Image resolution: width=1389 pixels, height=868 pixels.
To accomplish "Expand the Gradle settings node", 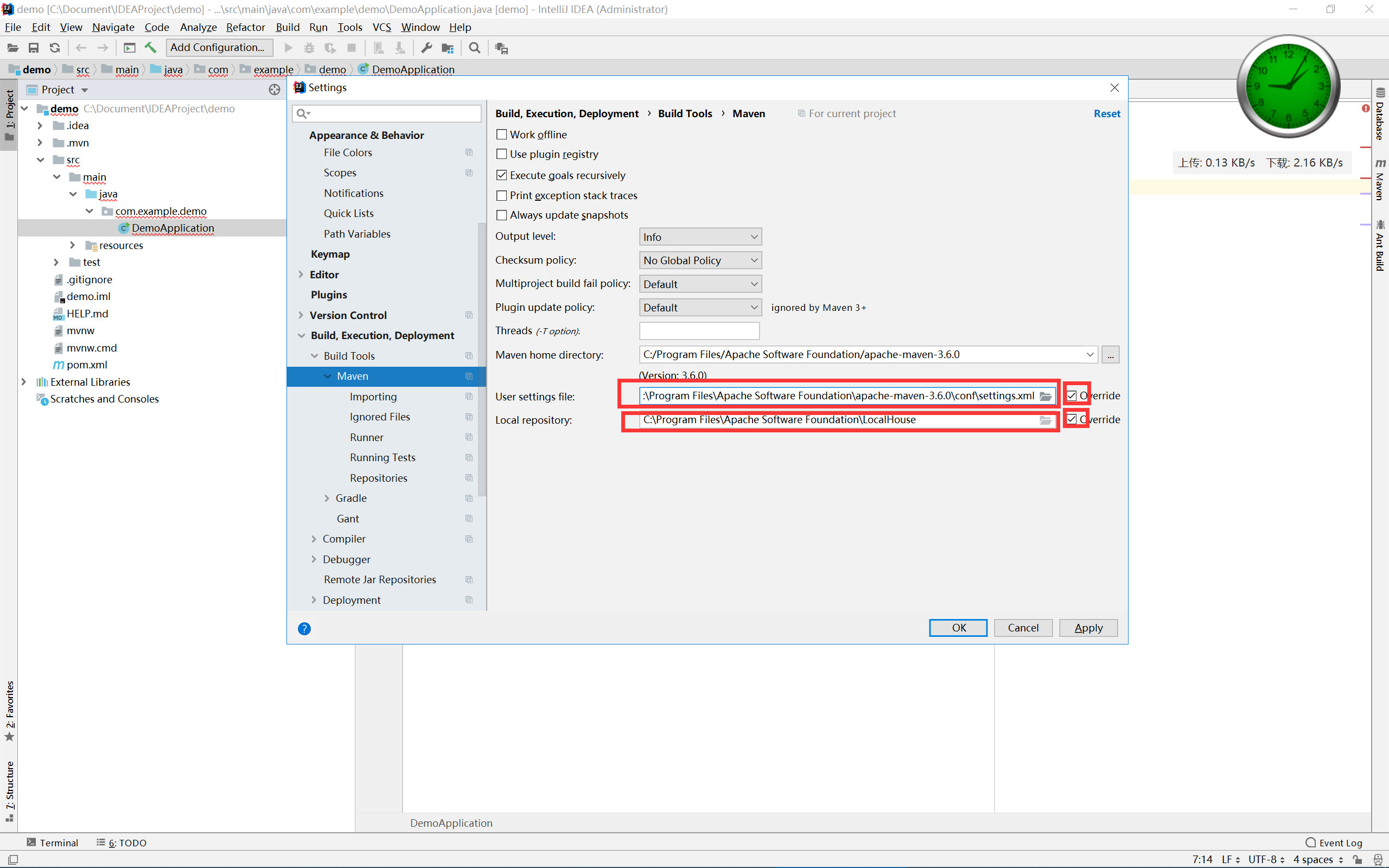I will tap(327, 497).
